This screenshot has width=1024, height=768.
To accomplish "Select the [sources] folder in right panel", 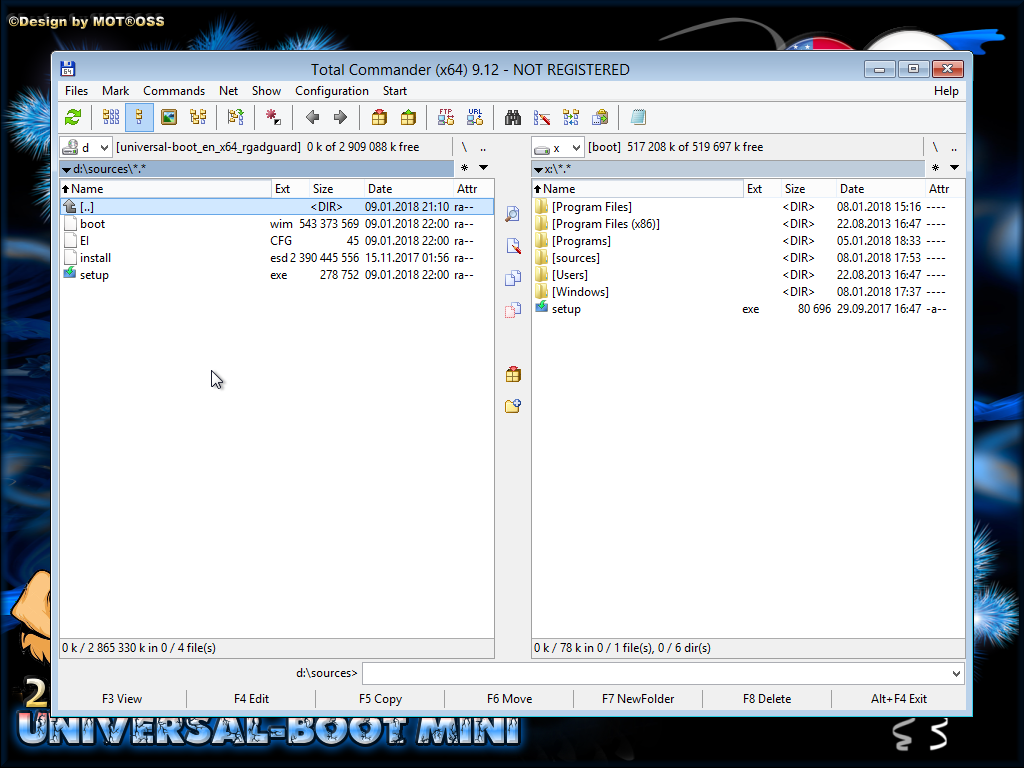I will tap(748, 258).
